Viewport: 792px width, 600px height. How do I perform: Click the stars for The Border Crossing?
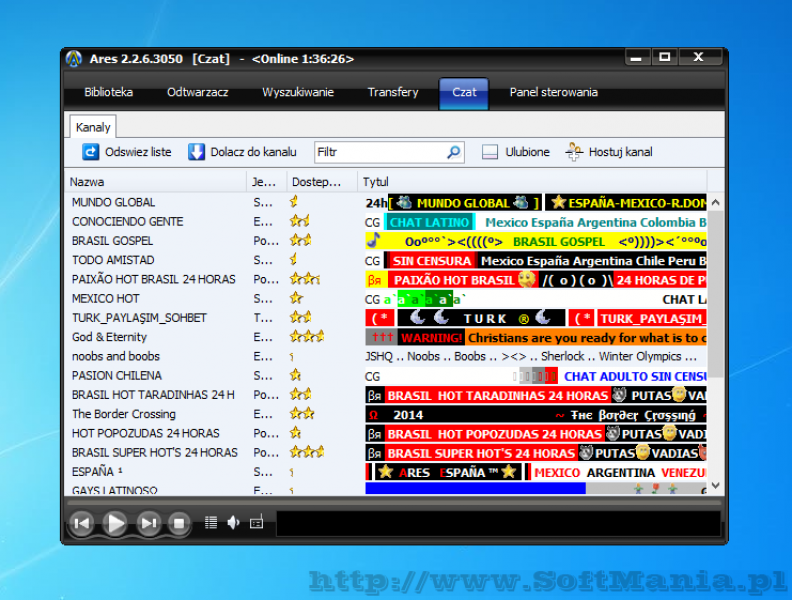pos(302,414)
